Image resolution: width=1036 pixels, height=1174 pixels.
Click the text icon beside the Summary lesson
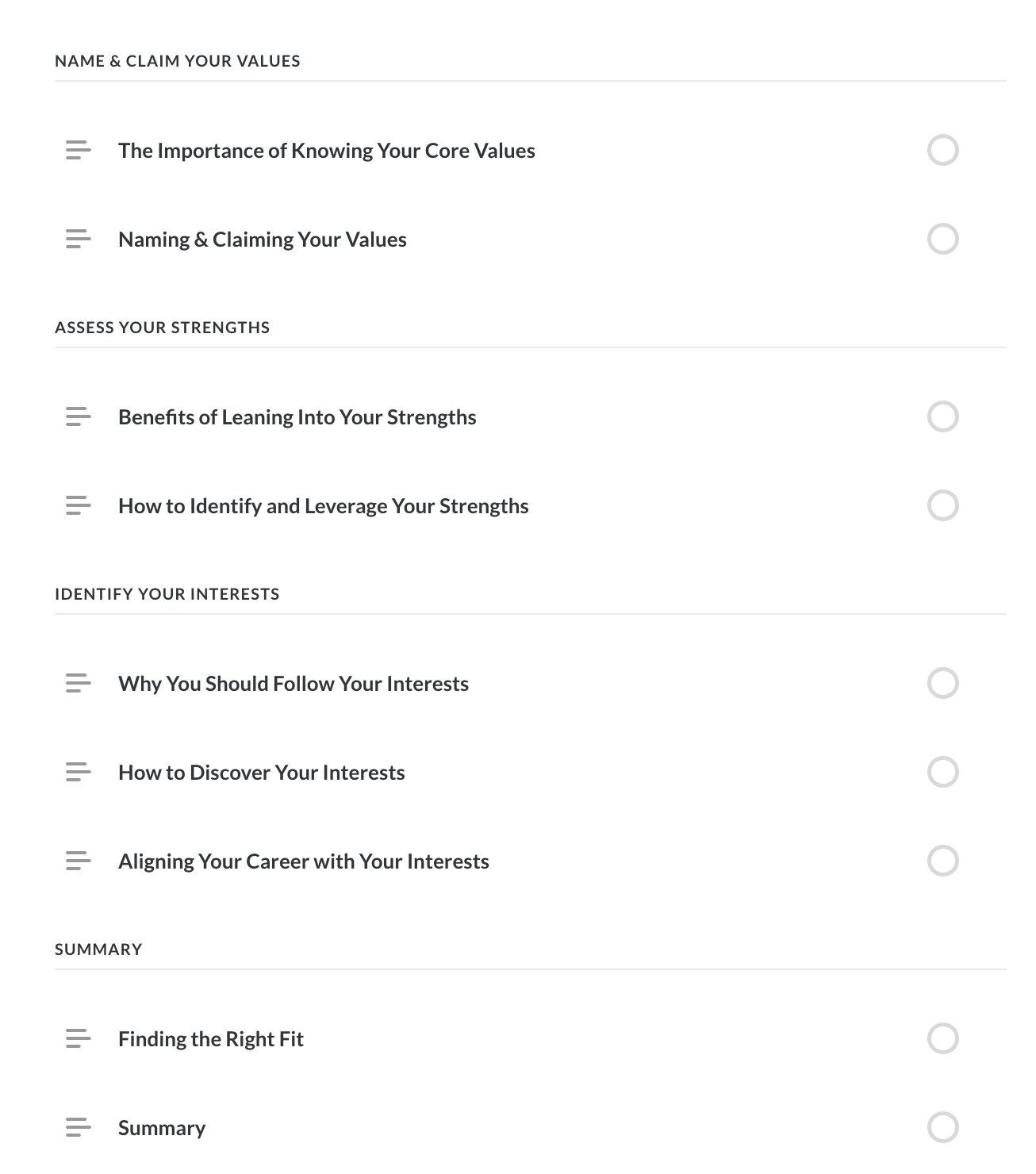(78, 1127)
